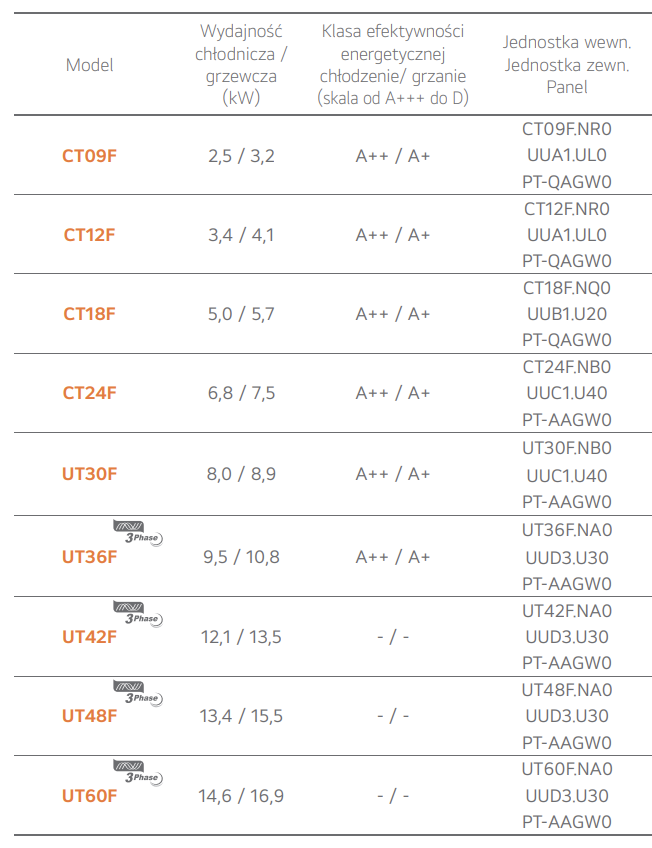Select the CT09F model name
Image resolution: width=652 pixels, height=848 pixels.
click(x=89, y=156)
